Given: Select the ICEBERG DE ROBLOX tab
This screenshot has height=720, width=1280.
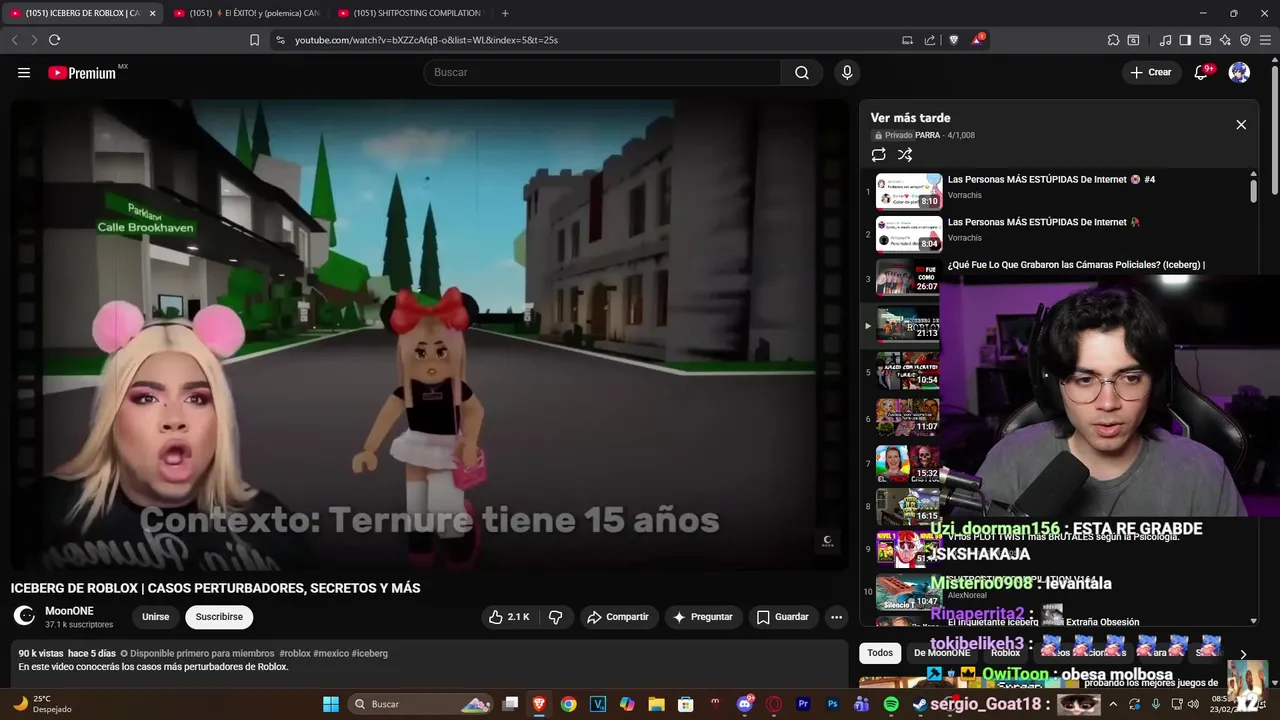Looking at the screenshot, I should (82, 13).
